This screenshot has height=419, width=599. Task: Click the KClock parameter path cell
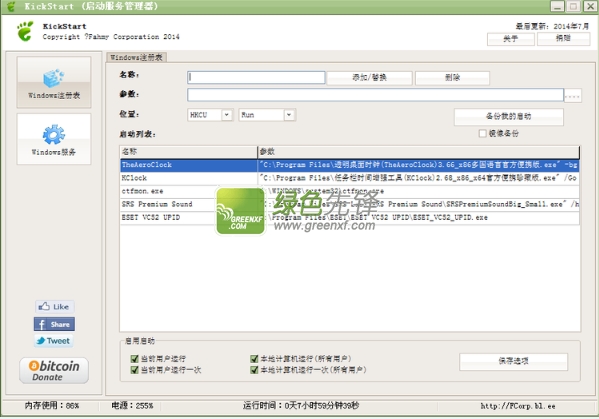tap(419, 178)
